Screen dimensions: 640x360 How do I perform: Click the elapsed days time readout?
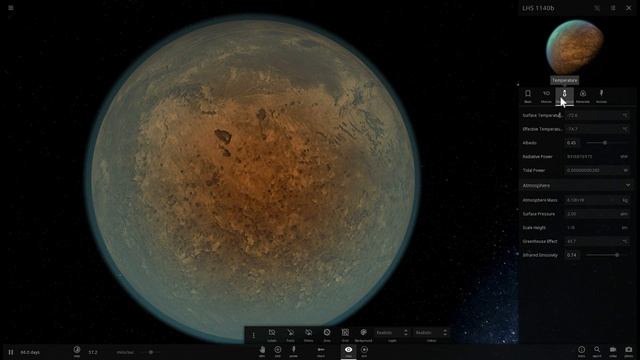(x=30, y=352)
